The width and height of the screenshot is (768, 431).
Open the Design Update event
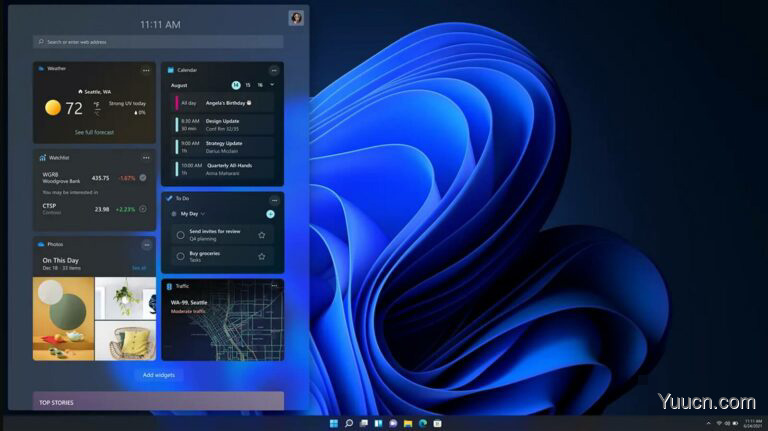(x=223, y=125)
